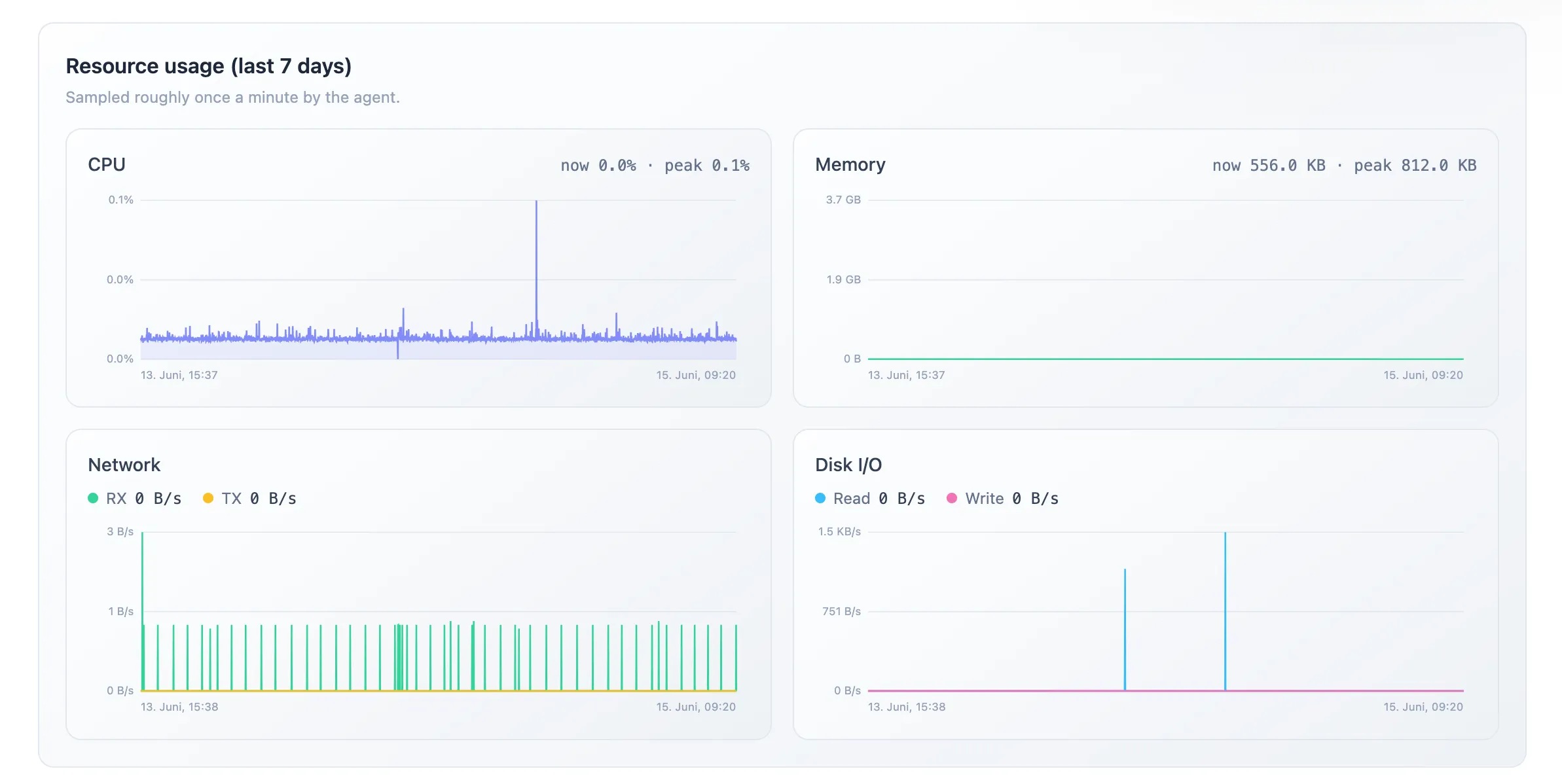
Task: Click the CPU chart title
Action: pos(107,164)
